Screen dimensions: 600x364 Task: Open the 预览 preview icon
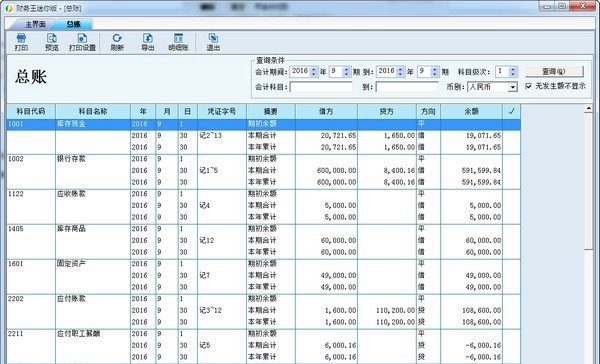(x=52, y=42)
